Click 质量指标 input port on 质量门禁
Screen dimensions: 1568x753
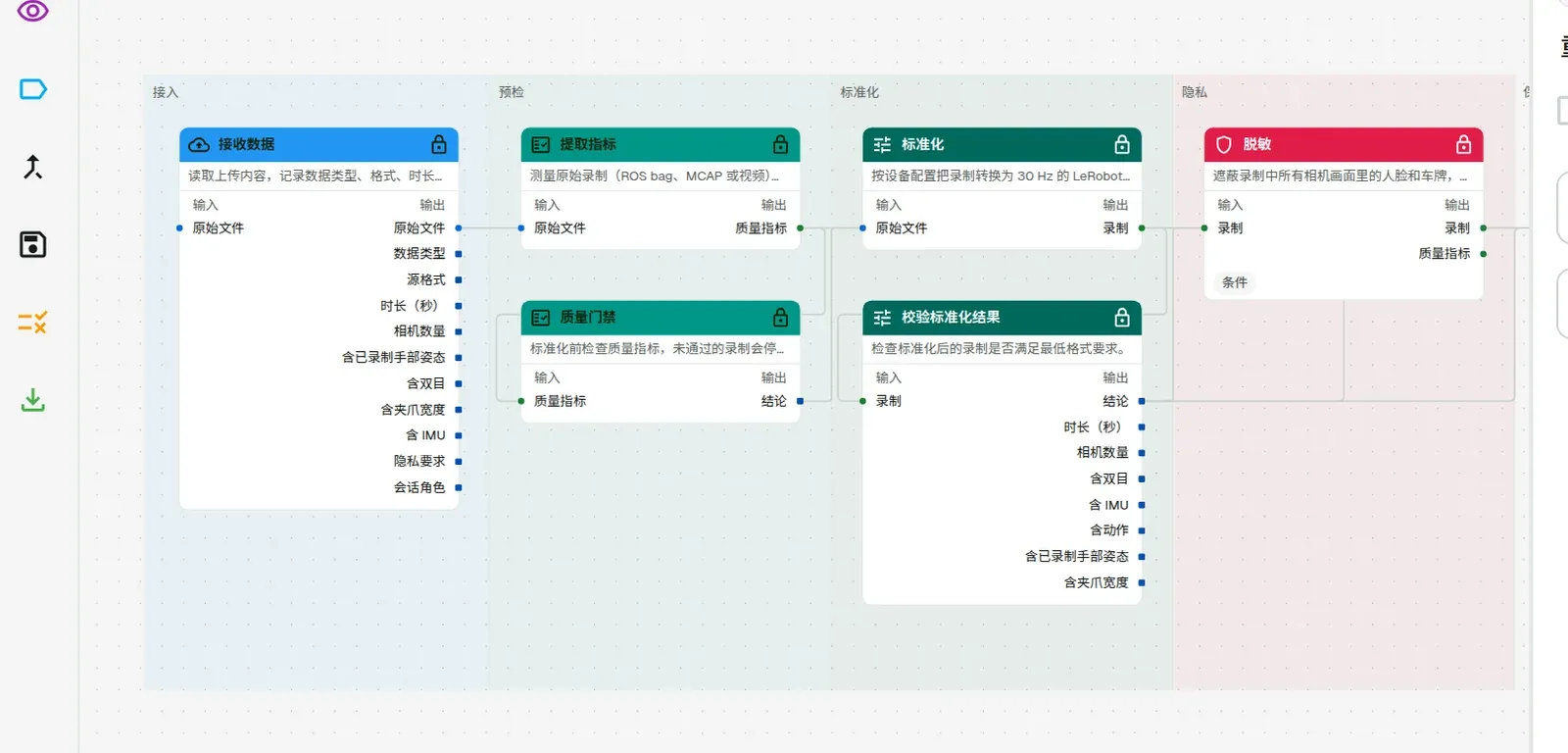point(521,401)
